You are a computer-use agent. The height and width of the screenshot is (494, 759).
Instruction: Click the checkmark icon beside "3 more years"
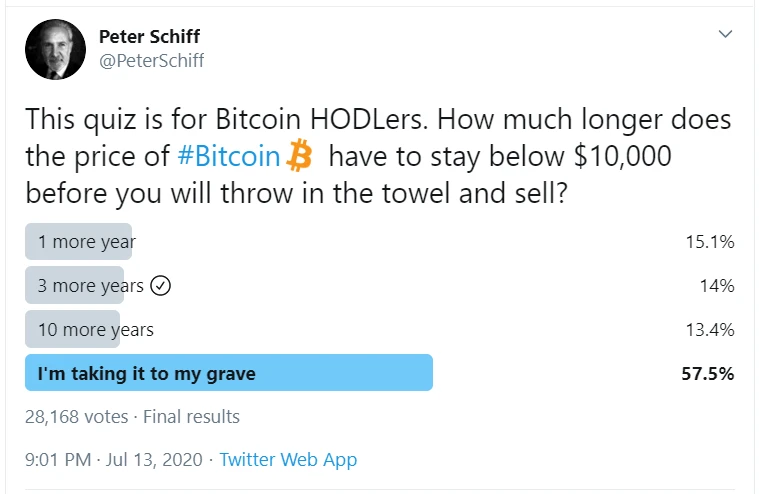(x=161, y=286)
